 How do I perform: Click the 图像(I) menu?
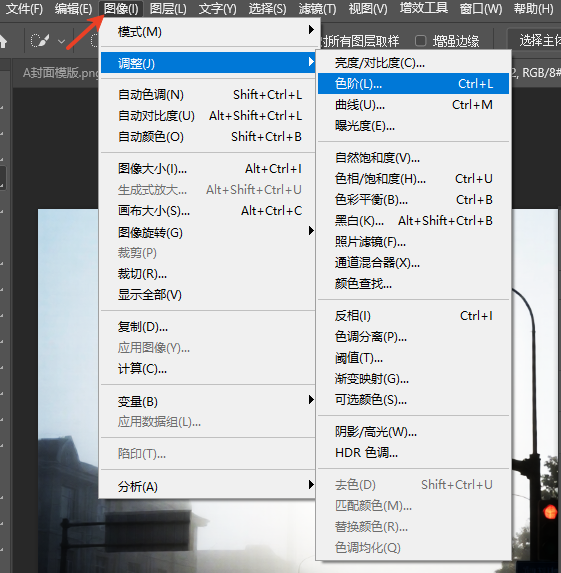(x=121, y=8)
